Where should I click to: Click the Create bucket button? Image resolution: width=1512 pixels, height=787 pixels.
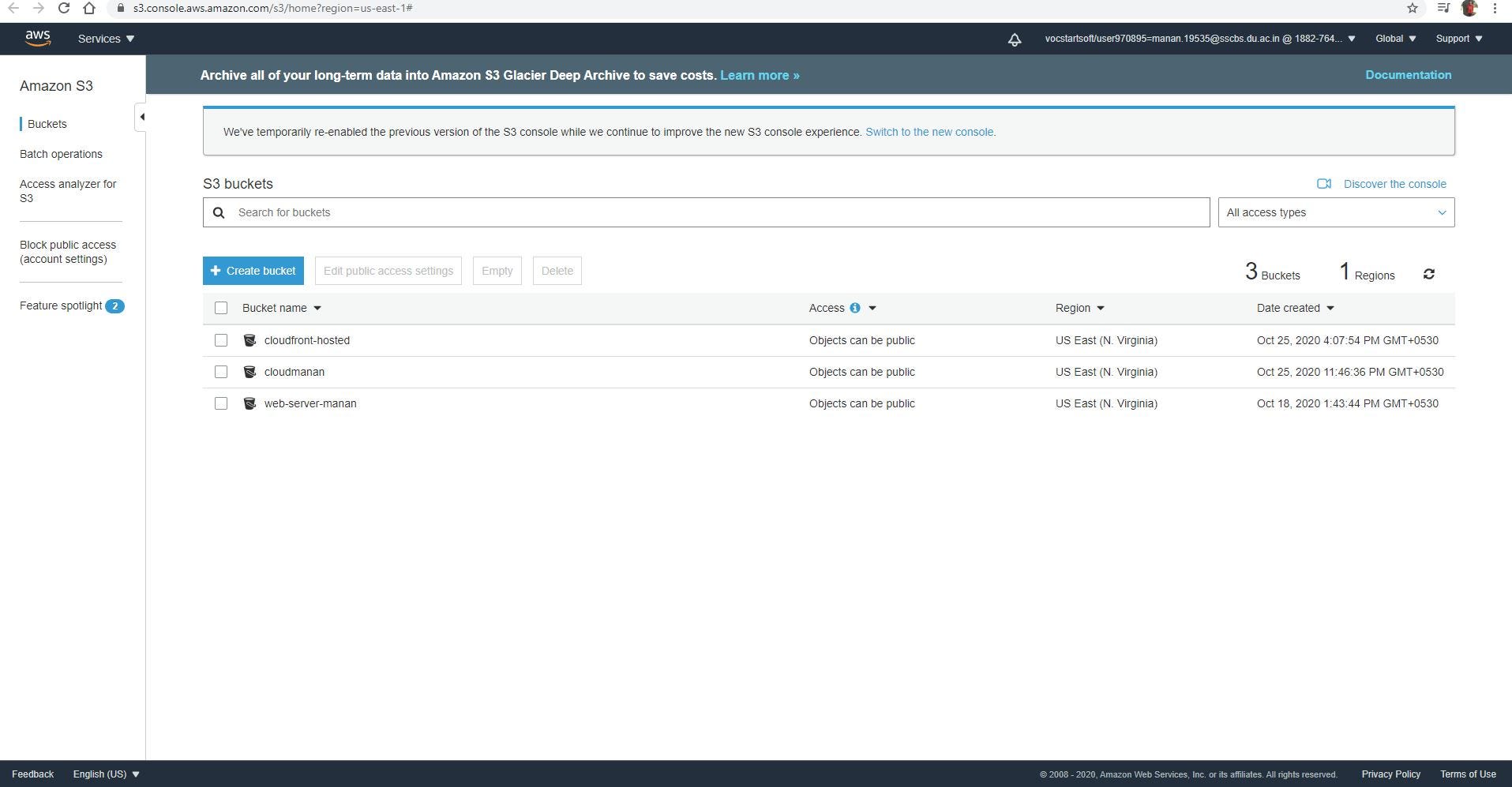[x=253, y=271]
